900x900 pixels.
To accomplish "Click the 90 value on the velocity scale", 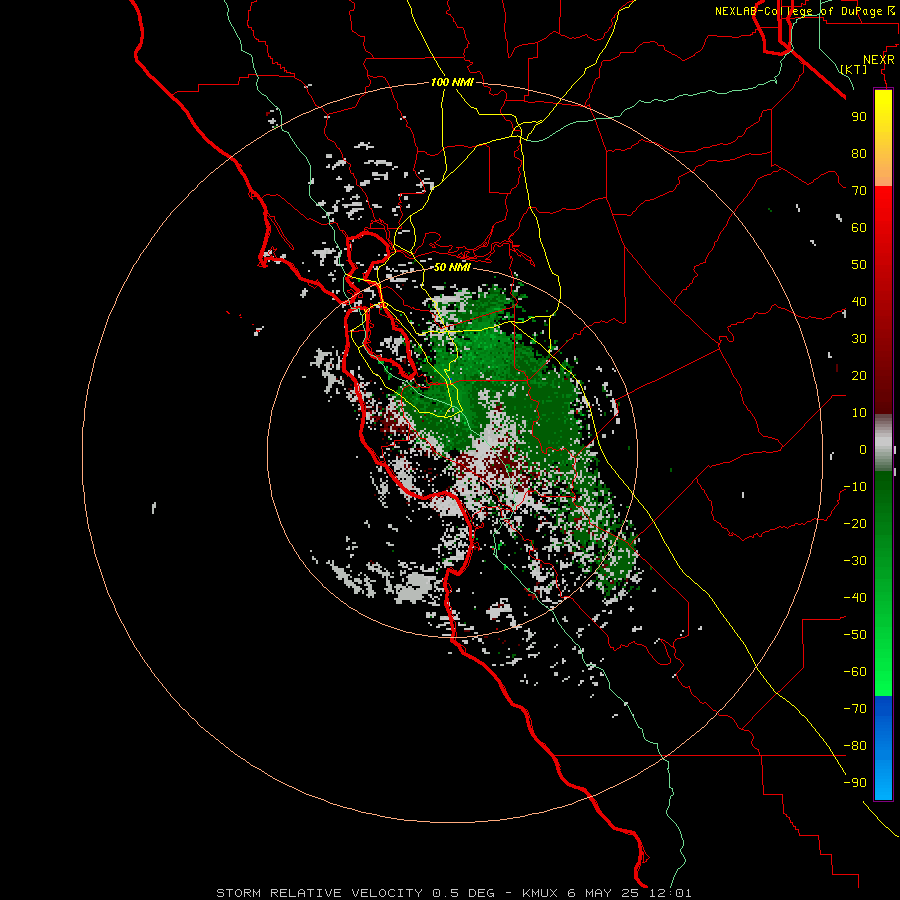I will (859, 117).
